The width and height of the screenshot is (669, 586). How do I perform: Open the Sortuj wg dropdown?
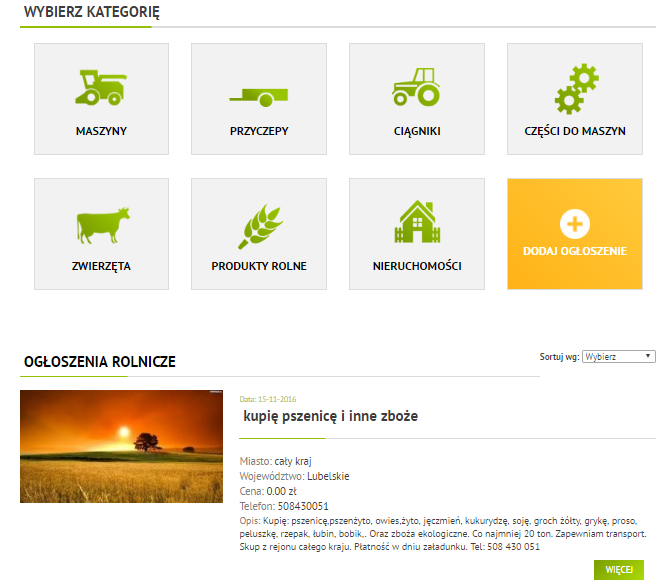(x=618, y=356)
